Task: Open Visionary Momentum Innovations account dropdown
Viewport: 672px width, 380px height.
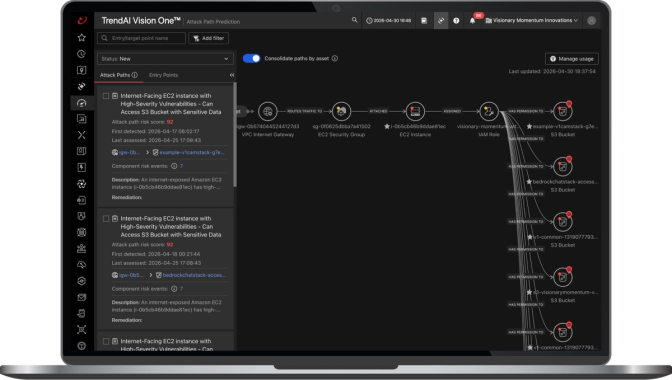Action: point(531,21)
